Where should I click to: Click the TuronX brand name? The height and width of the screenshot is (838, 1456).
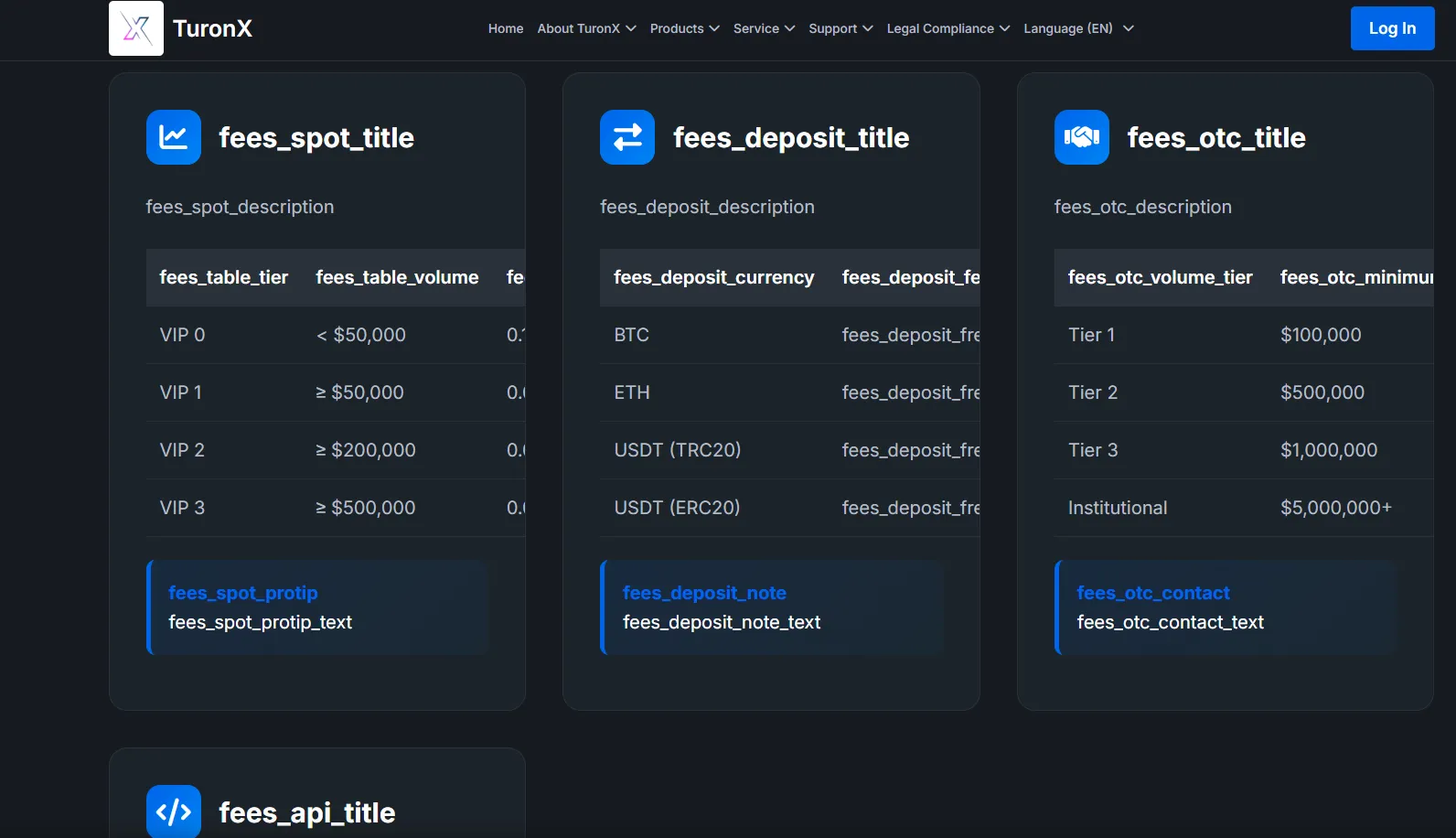[212, 28]
